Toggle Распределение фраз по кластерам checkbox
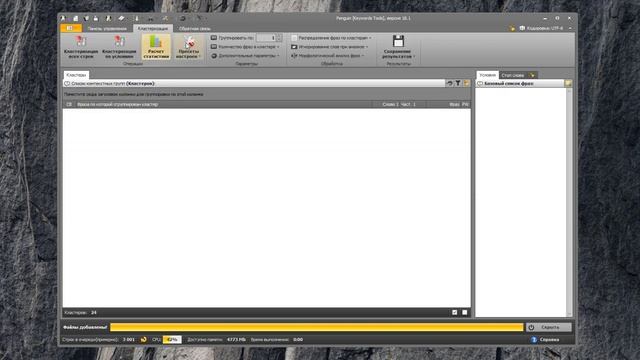 point(294,38)
